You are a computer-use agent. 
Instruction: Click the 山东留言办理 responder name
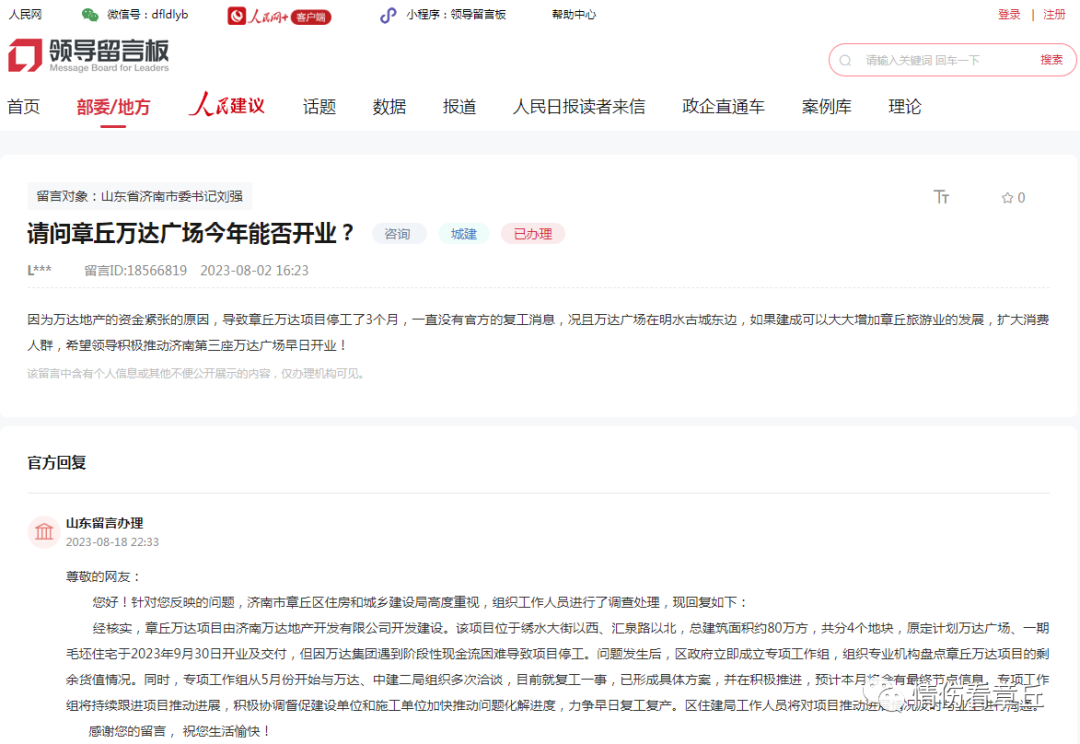pos(105,524)
